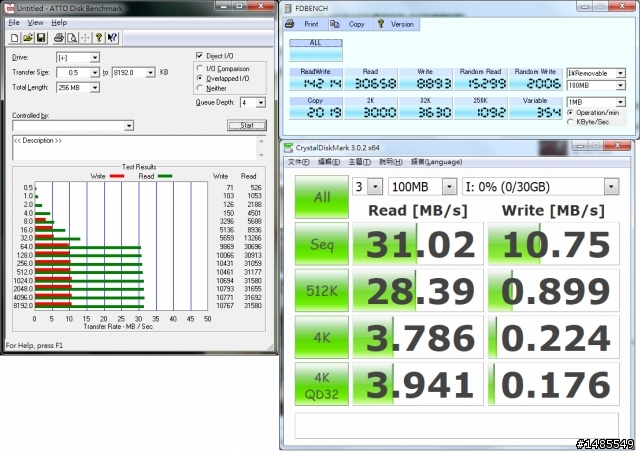Select KByte/Sec radio in FDBENCH
This screenshot has height=452, width=640.
(571, 122)
